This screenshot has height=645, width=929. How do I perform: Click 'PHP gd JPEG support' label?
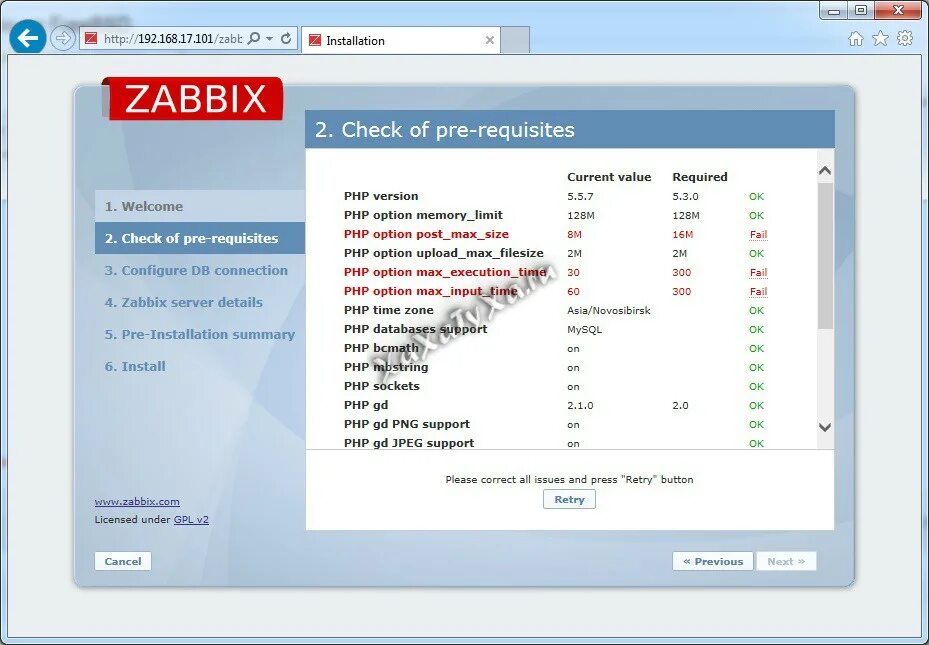pyautogui.click(x=409, y=443)
